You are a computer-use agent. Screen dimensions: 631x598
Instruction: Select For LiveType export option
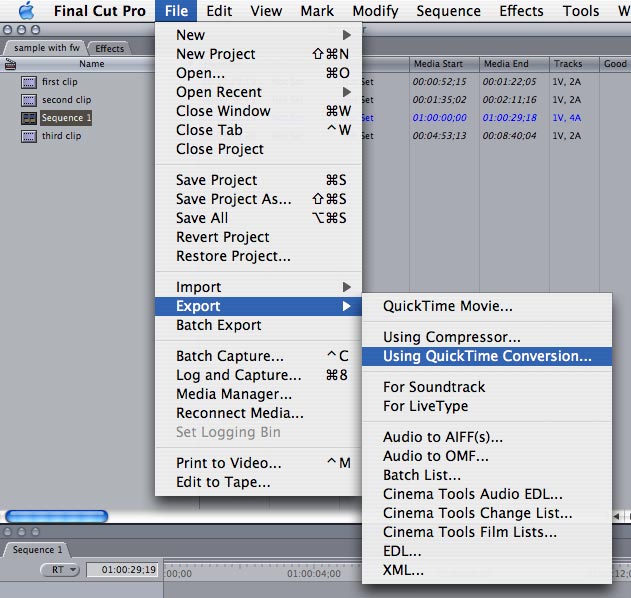point(487,406)
